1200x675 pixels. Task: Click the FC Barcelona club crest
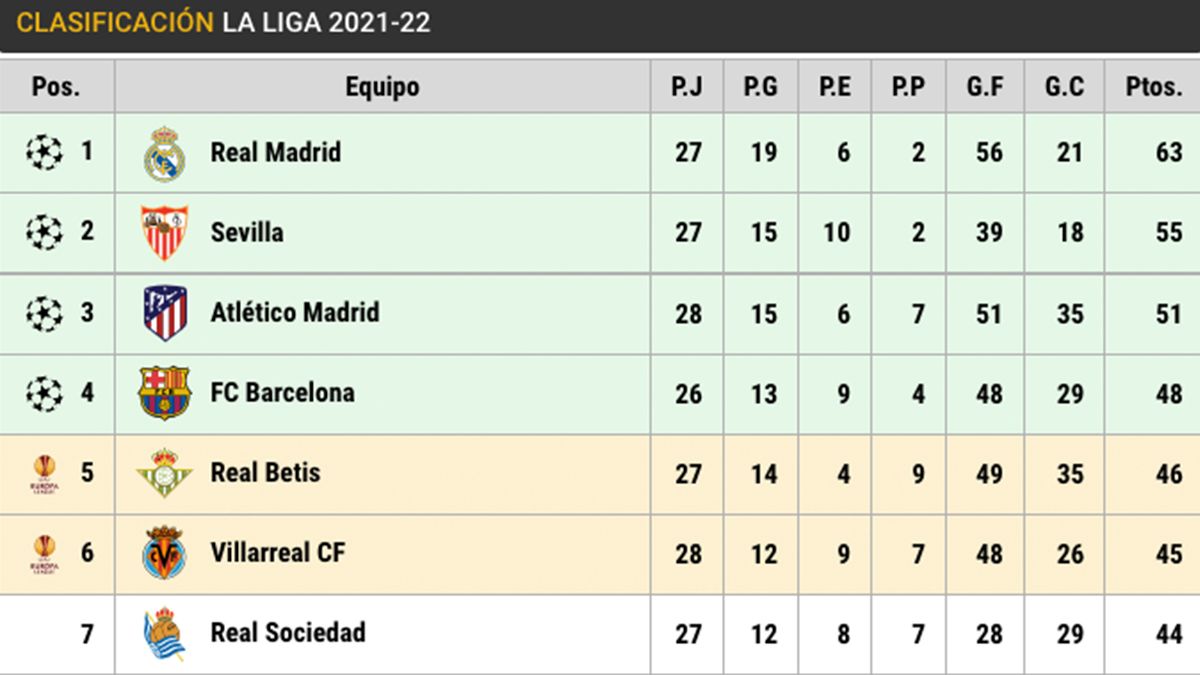[164, 393]
